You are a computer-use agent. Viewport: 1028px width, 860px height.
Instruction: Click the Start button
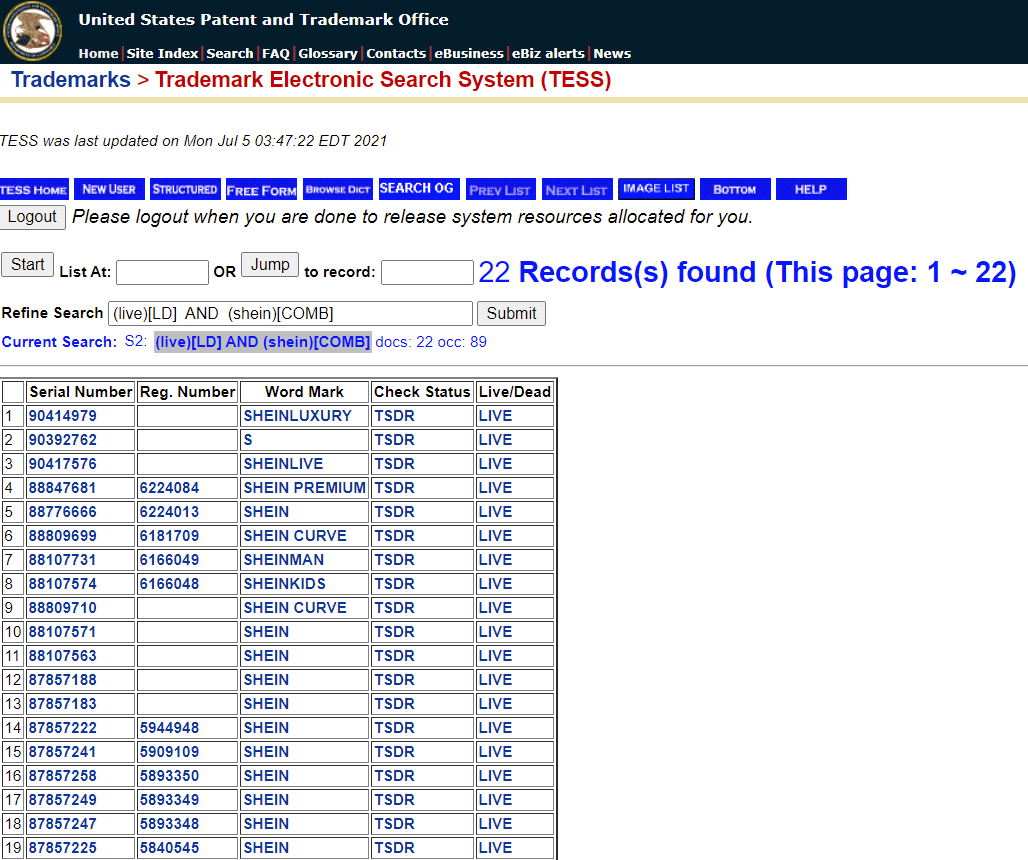(x=28, y=265)
